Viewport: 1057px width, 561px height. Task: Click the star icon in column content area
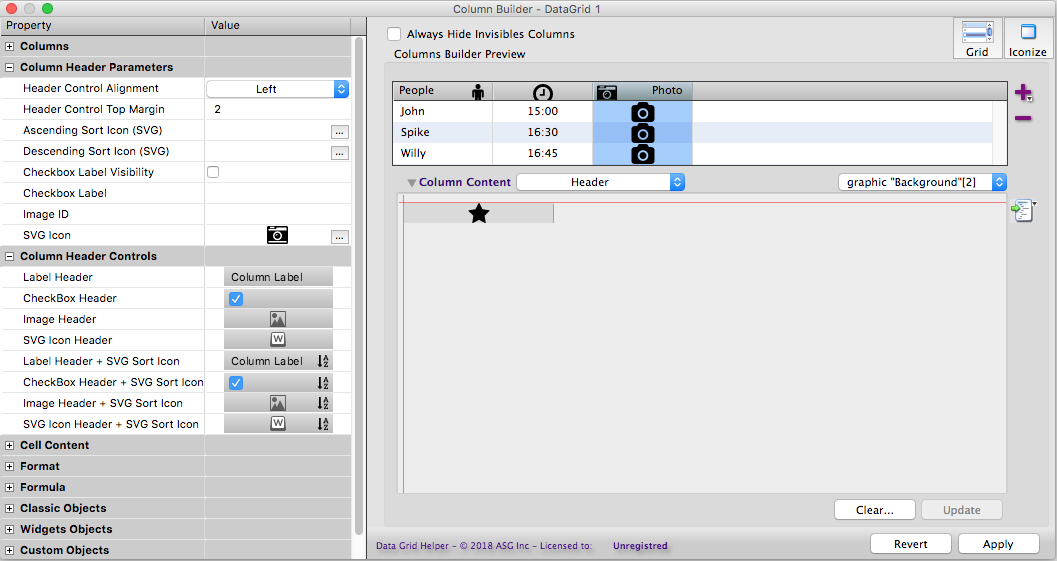[479, 213]
